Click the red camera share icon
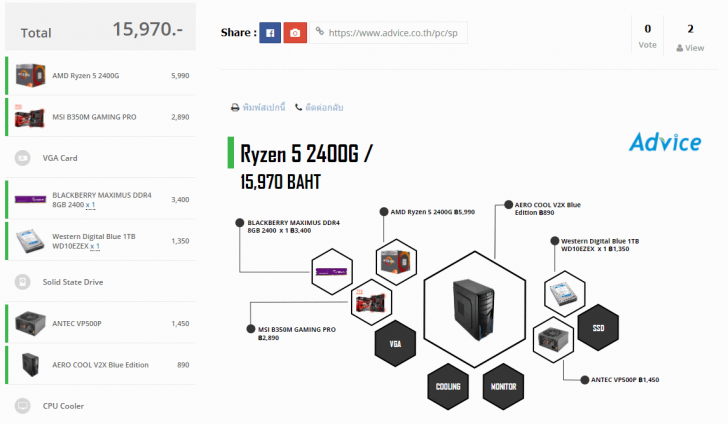 295,33
